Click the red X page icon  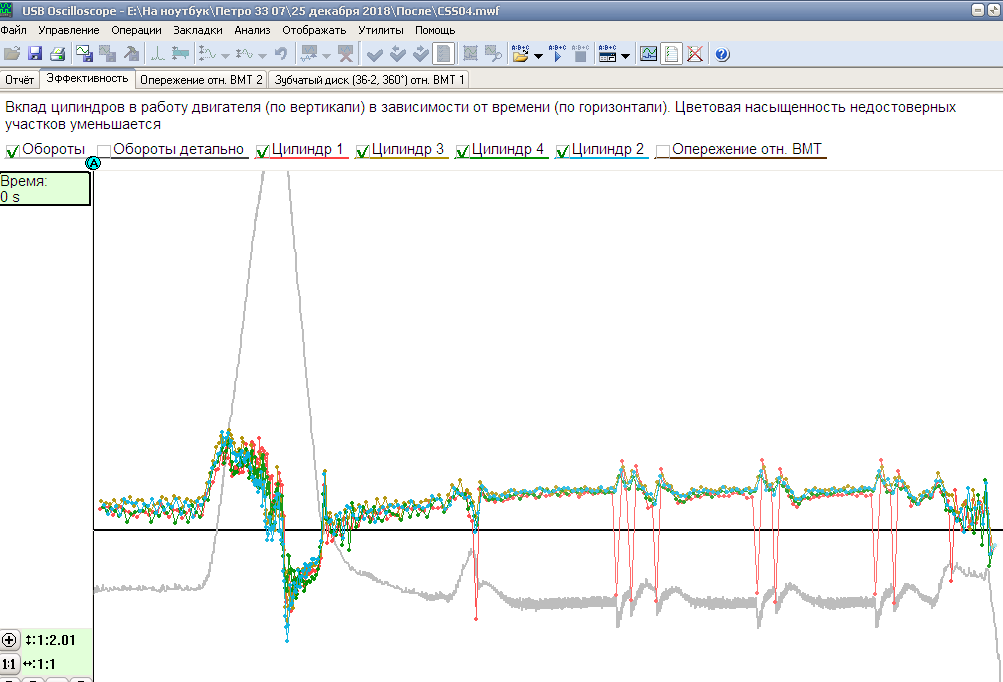point(694,54)
